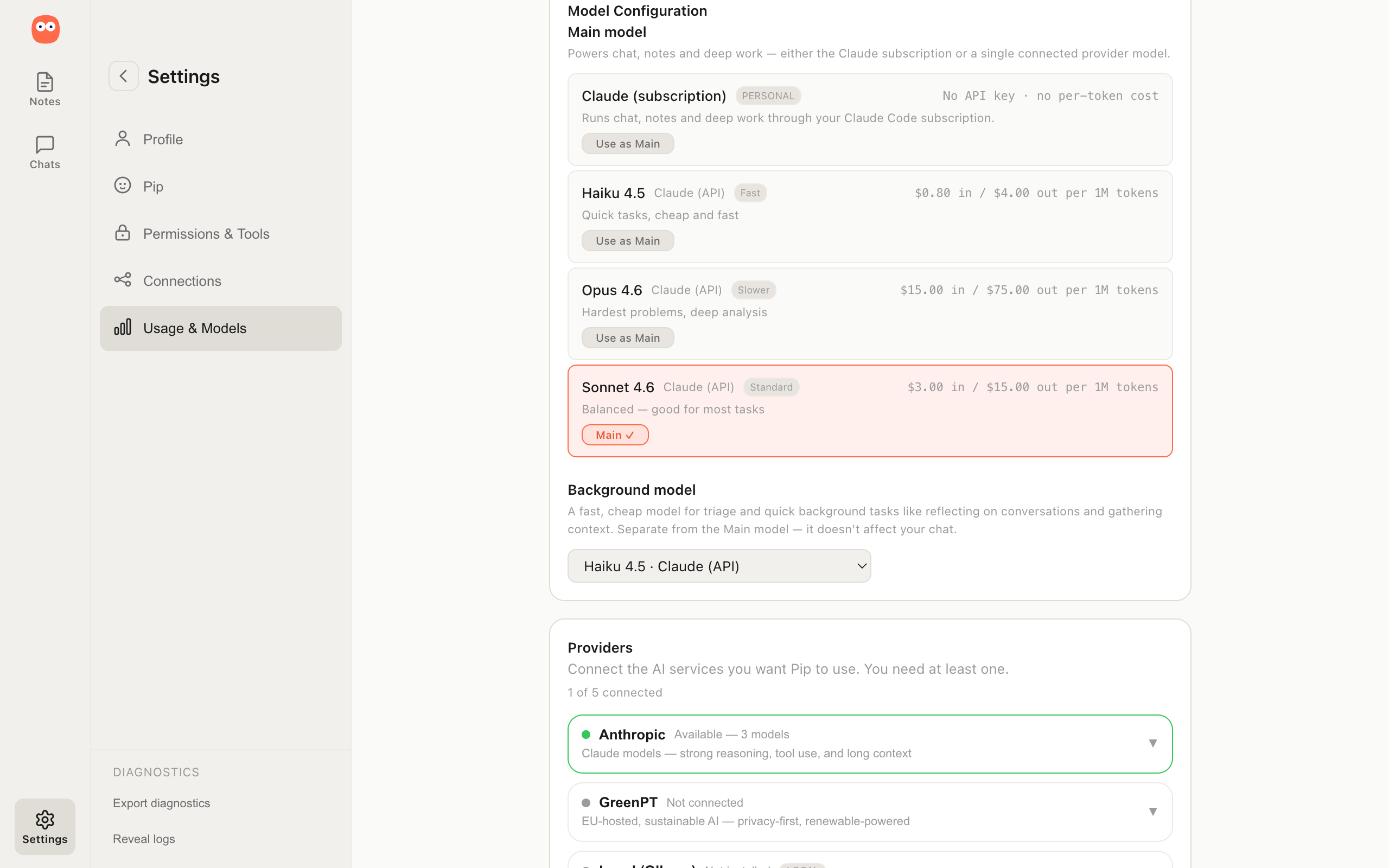Click "1 of 5 connected" status text
Image resolution: width=1389 pixels, height=868 pixels.
pyautogui.click(x=615, y=692)
